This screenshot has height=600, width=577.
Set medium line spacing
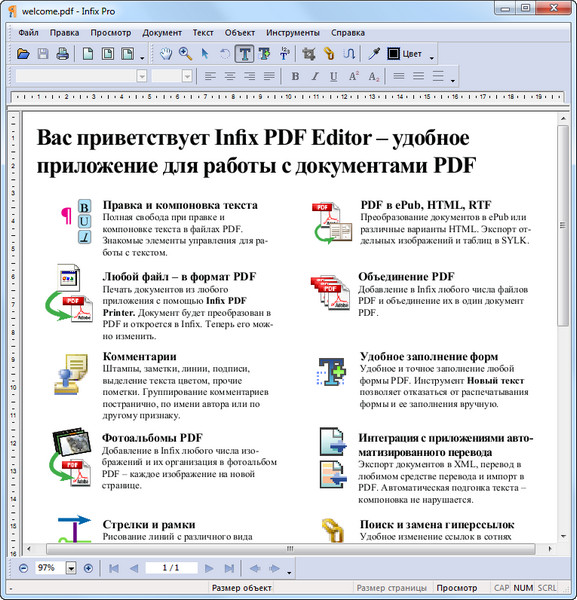coord(418,76)
